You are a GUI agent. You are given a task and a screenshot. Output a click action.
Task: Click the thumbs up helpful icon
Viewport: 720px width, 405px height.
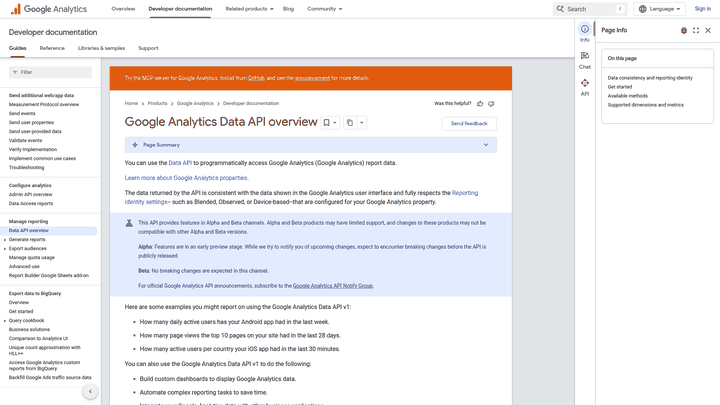480,104
